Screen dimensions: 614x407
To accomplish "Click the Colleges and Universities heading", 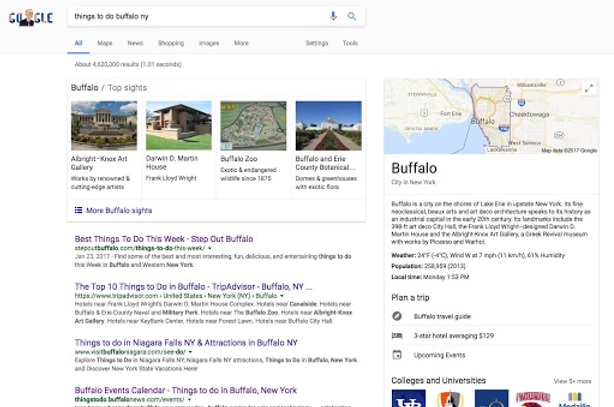I will (x=439, y=380).
